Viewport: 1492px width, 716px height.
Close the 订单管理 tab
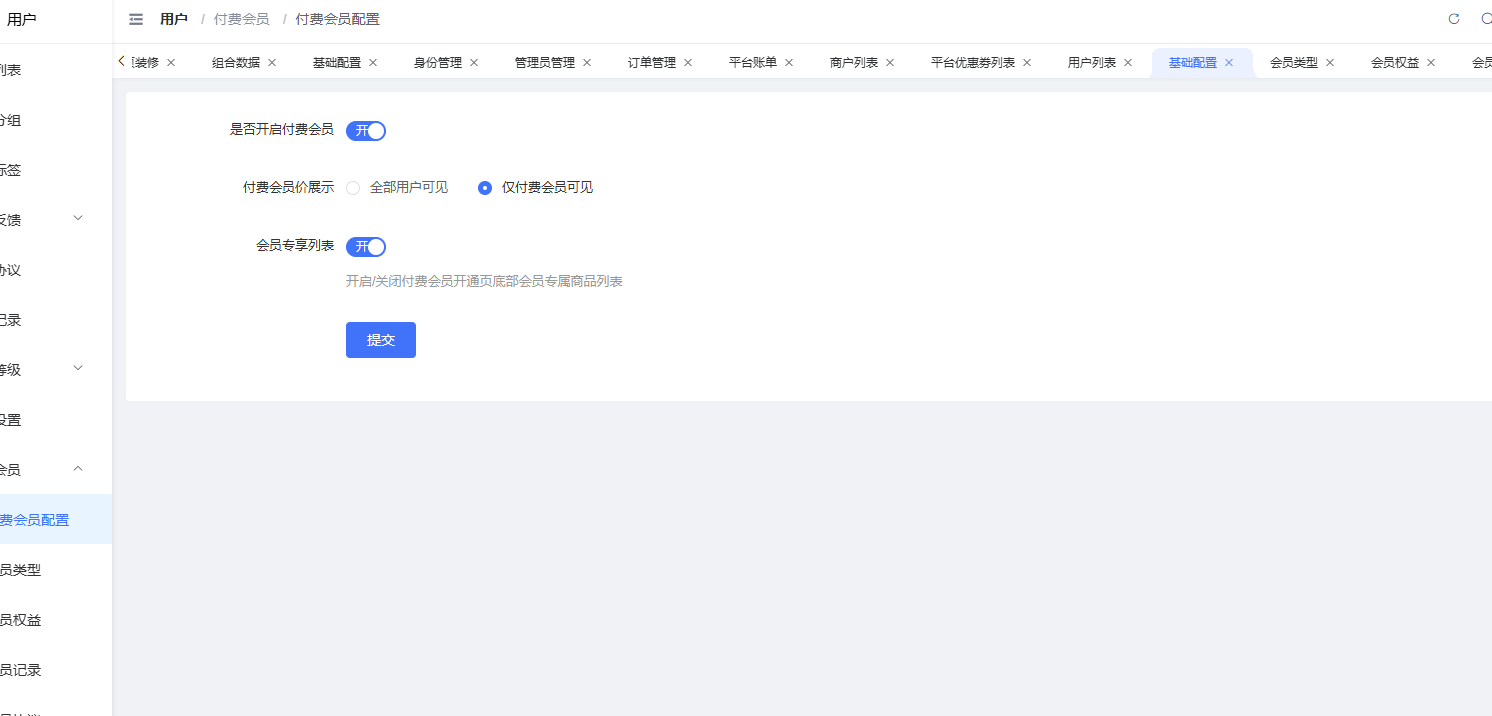(x=688, y=62)
